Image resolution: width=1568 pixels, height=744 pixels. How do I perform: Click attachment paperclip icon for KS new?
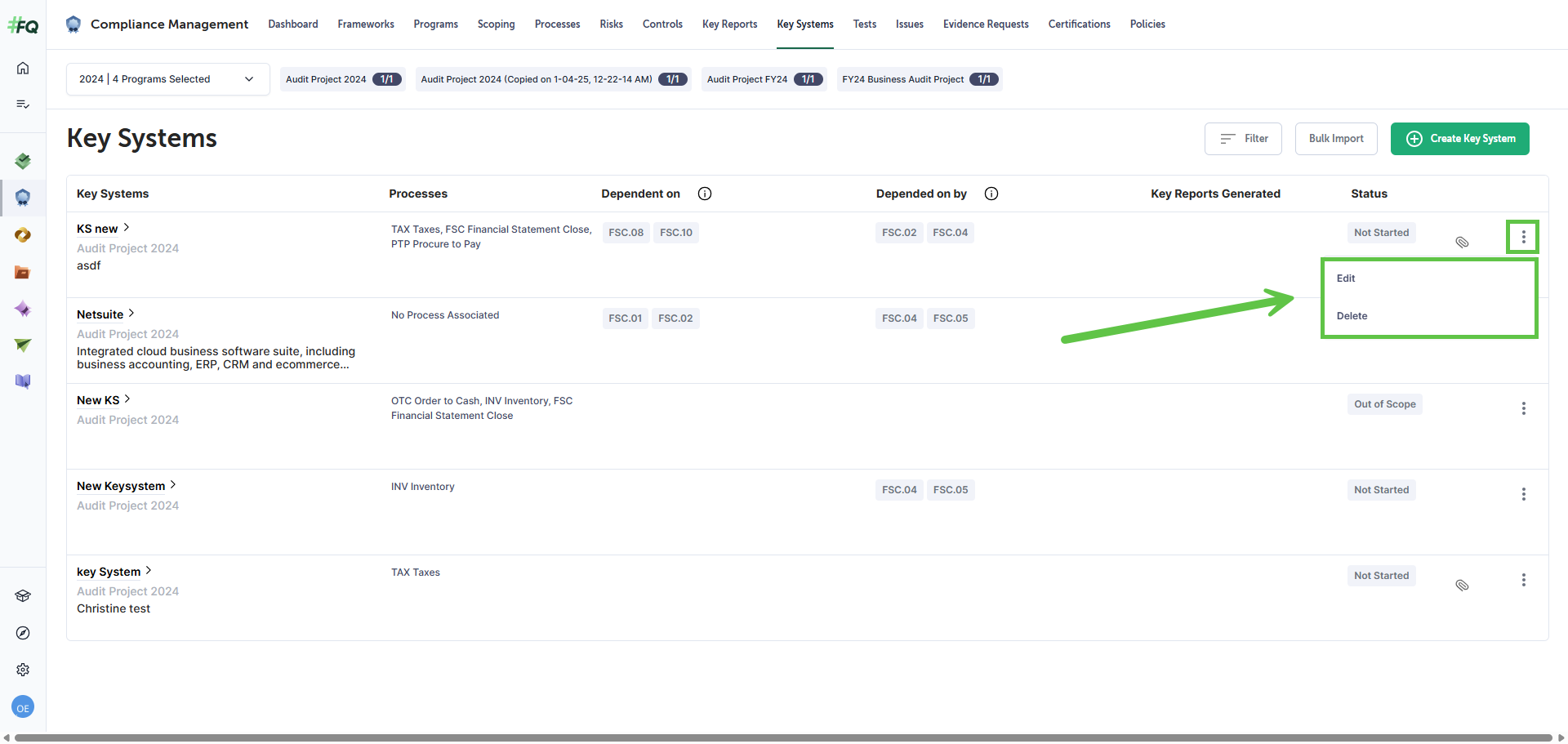pyautogui.click(x=1462, y=242)
